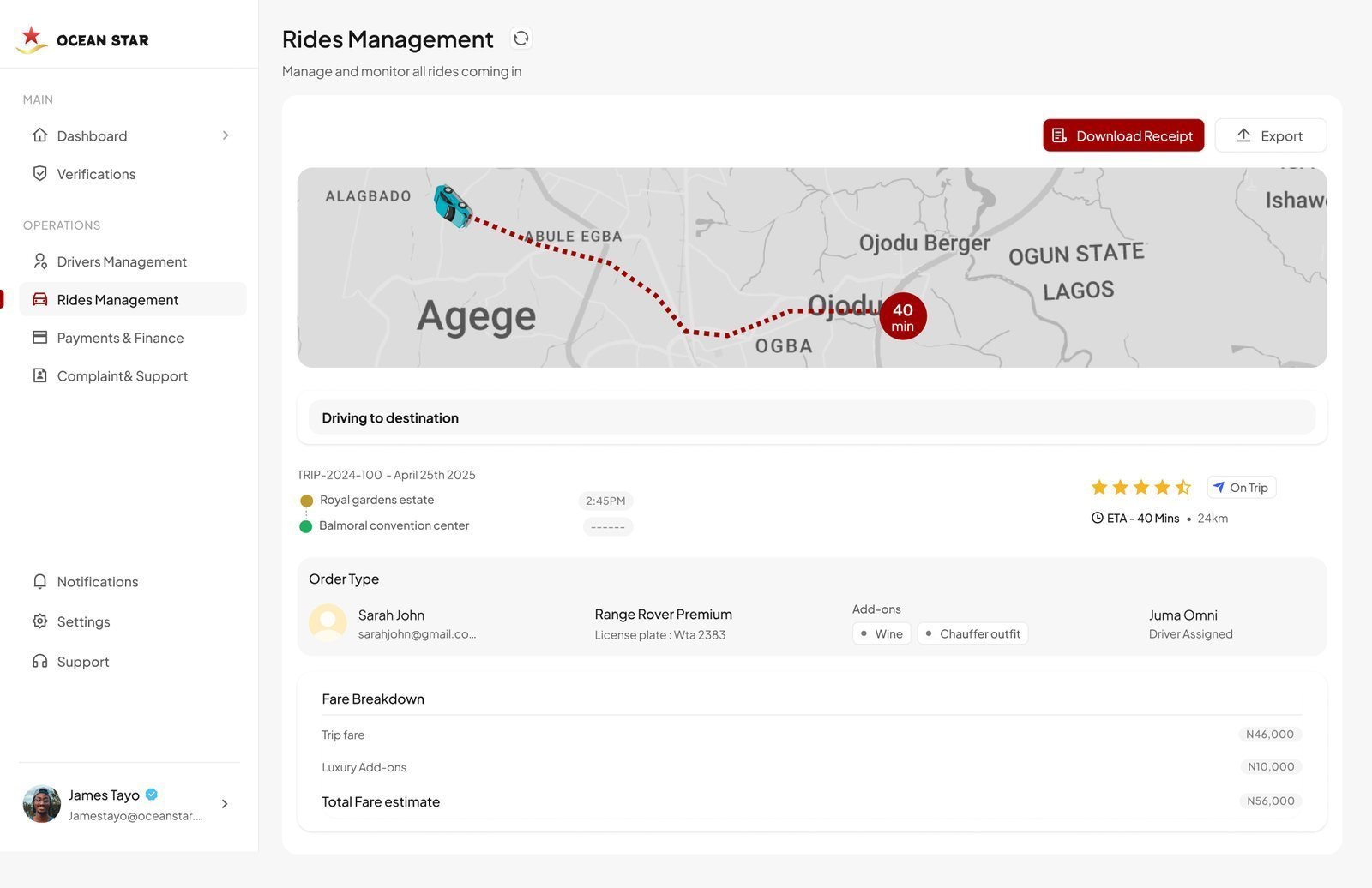Click Balmoral convention center destination

394,525
